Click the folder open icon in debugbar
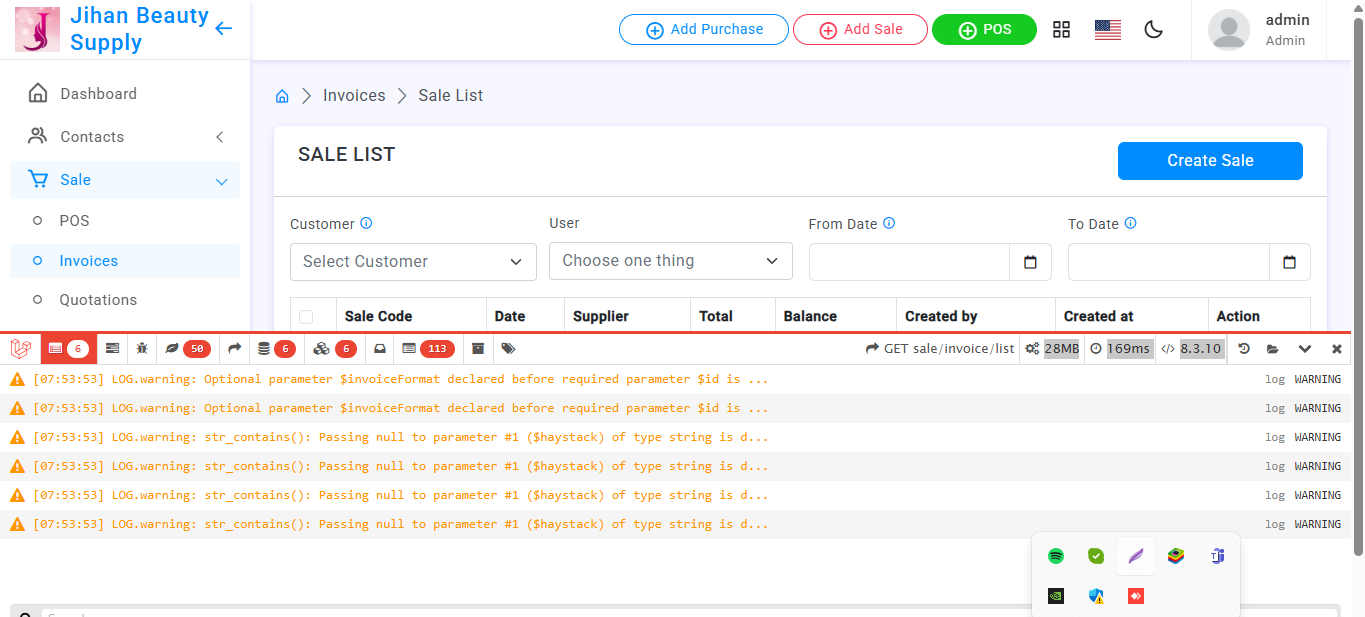The height and width of the screenshot is (617, 1365). point(1272,349)
